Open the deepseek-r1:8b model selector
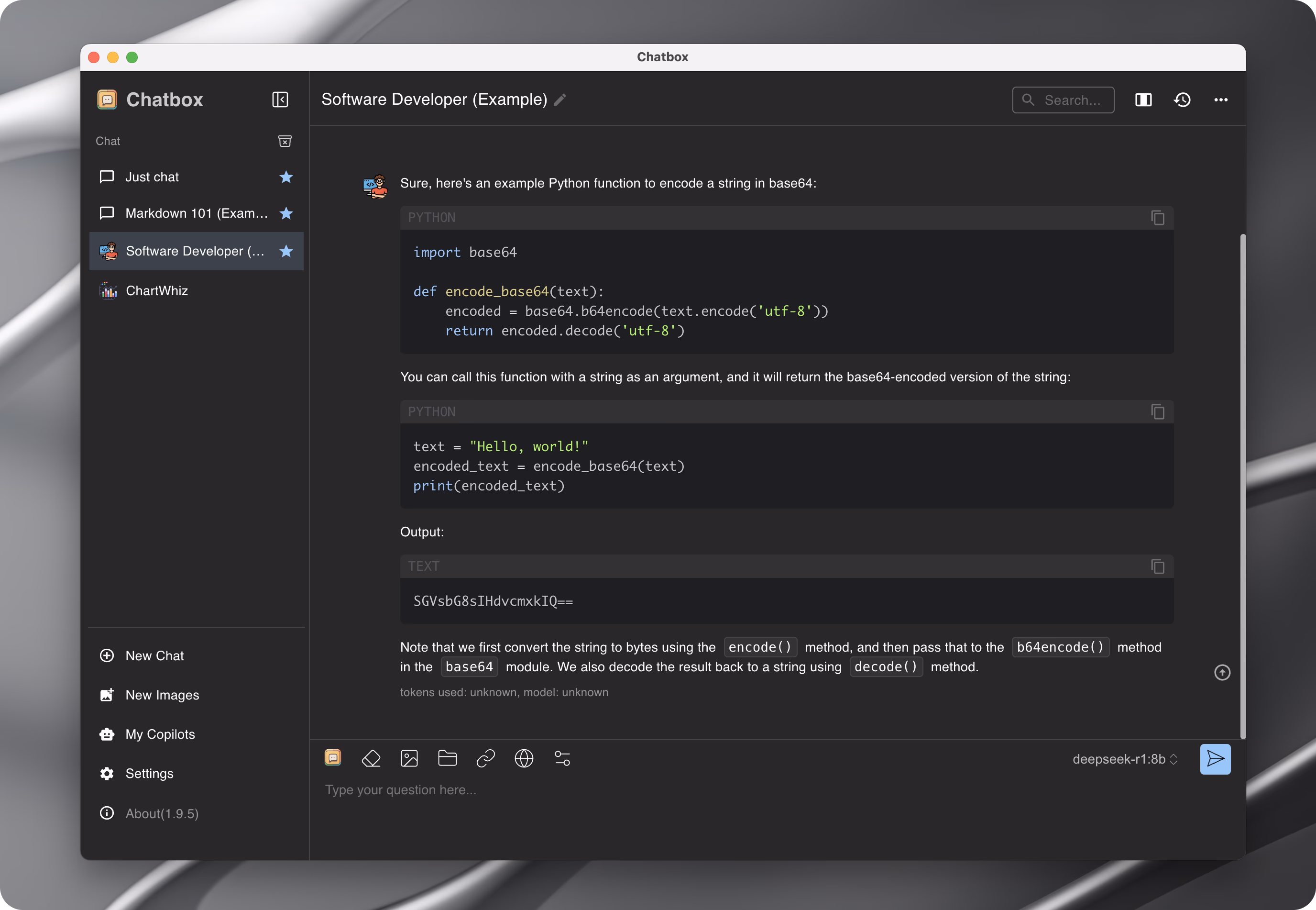The width and height of the screenshot is (1316, 910). 1124,759
